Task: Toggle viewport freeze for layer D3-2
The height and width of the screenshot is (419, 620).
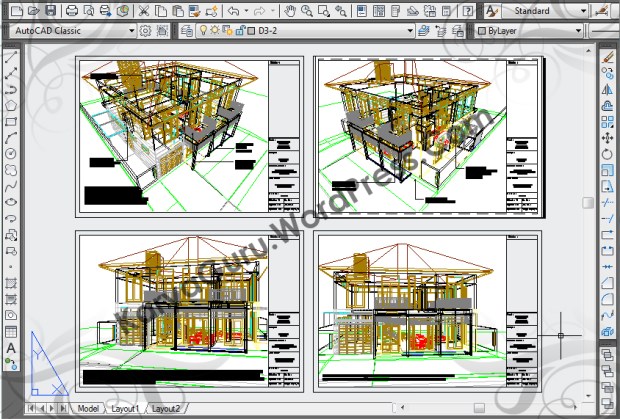Action: click(x=227, y=30)
